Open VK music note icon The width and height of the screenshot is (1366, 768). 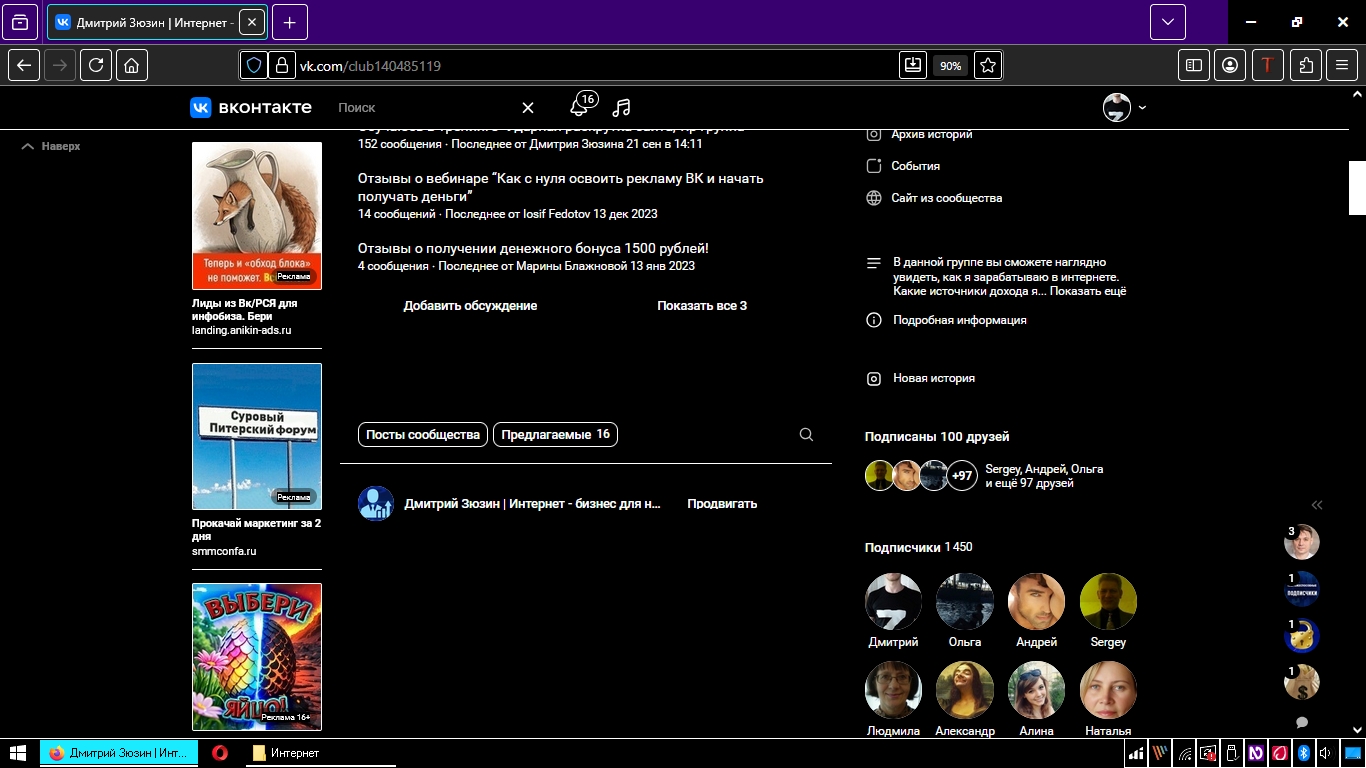coord(621,108)
